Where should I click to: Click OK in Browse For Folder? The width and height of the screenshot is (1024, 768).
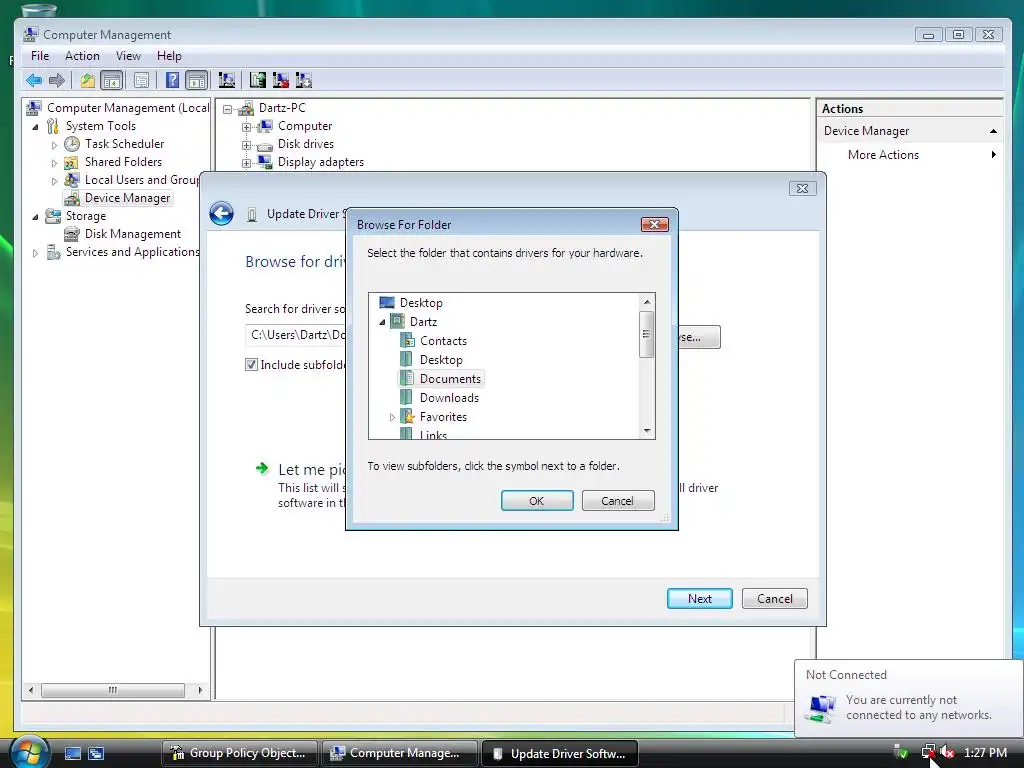537,501
